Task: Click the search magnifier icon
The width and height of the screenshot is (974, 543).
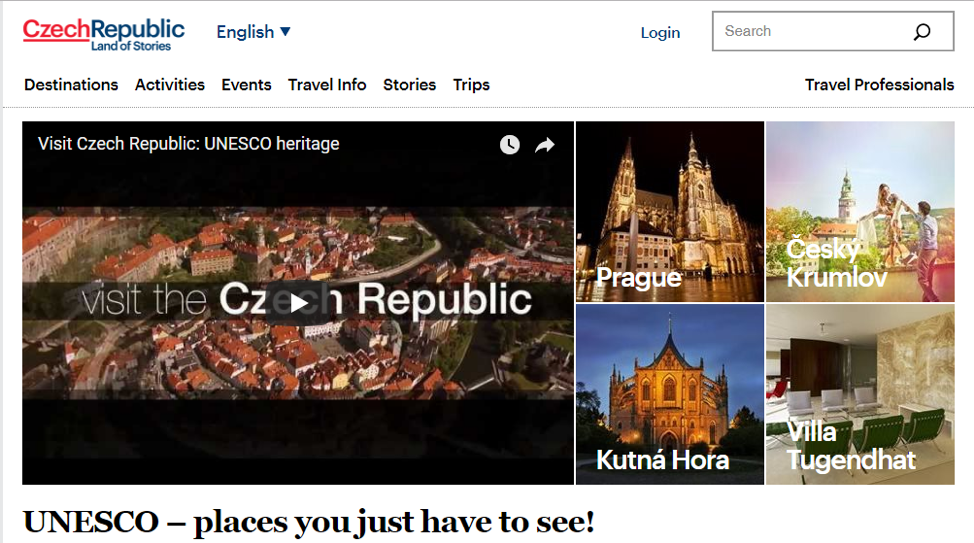Action: [922, 32]
